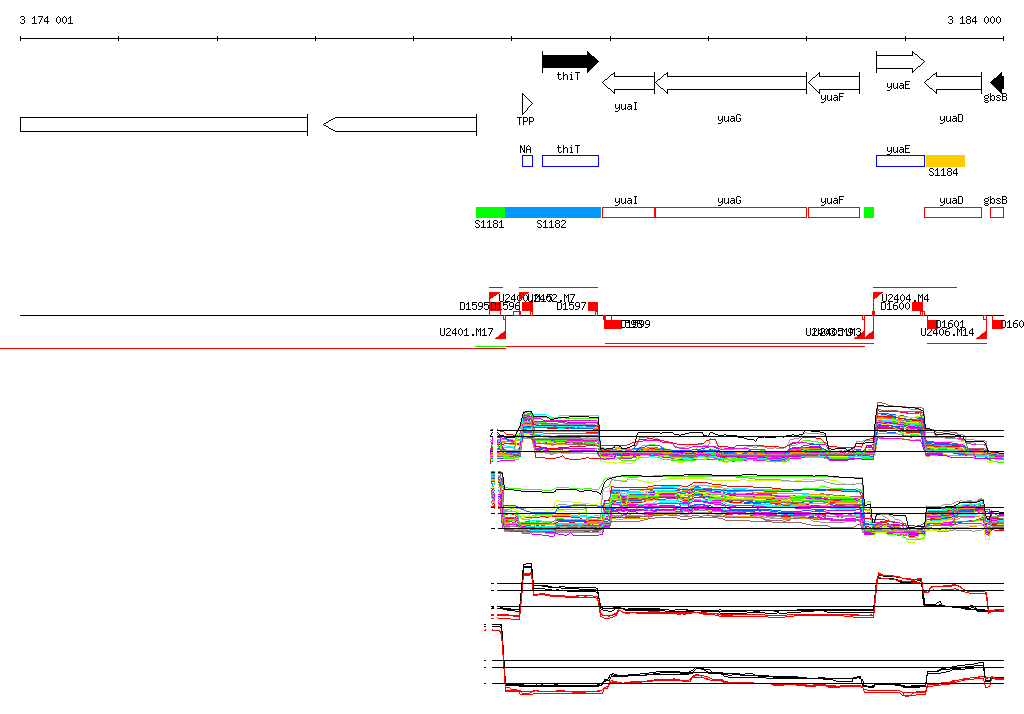1024x714 pixels.
Task: Select the yuaD label under the gene arrow
Action: [x=952, y=118]
